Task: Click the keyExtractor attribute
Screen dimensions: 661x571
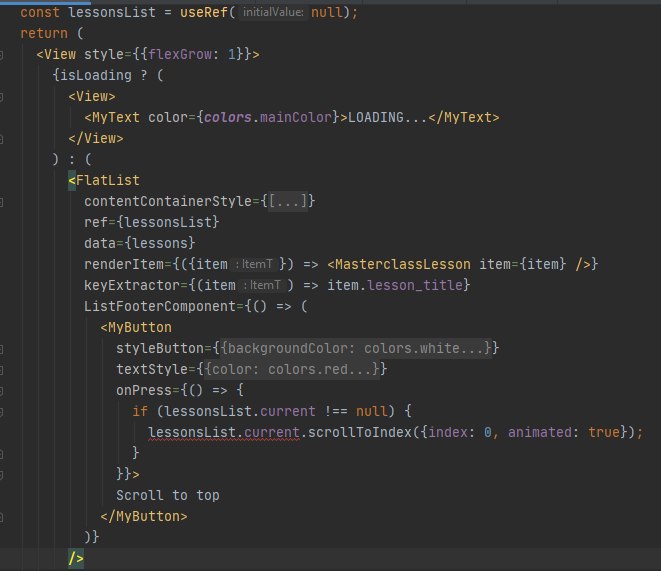Action: click(x=132, y=286)
